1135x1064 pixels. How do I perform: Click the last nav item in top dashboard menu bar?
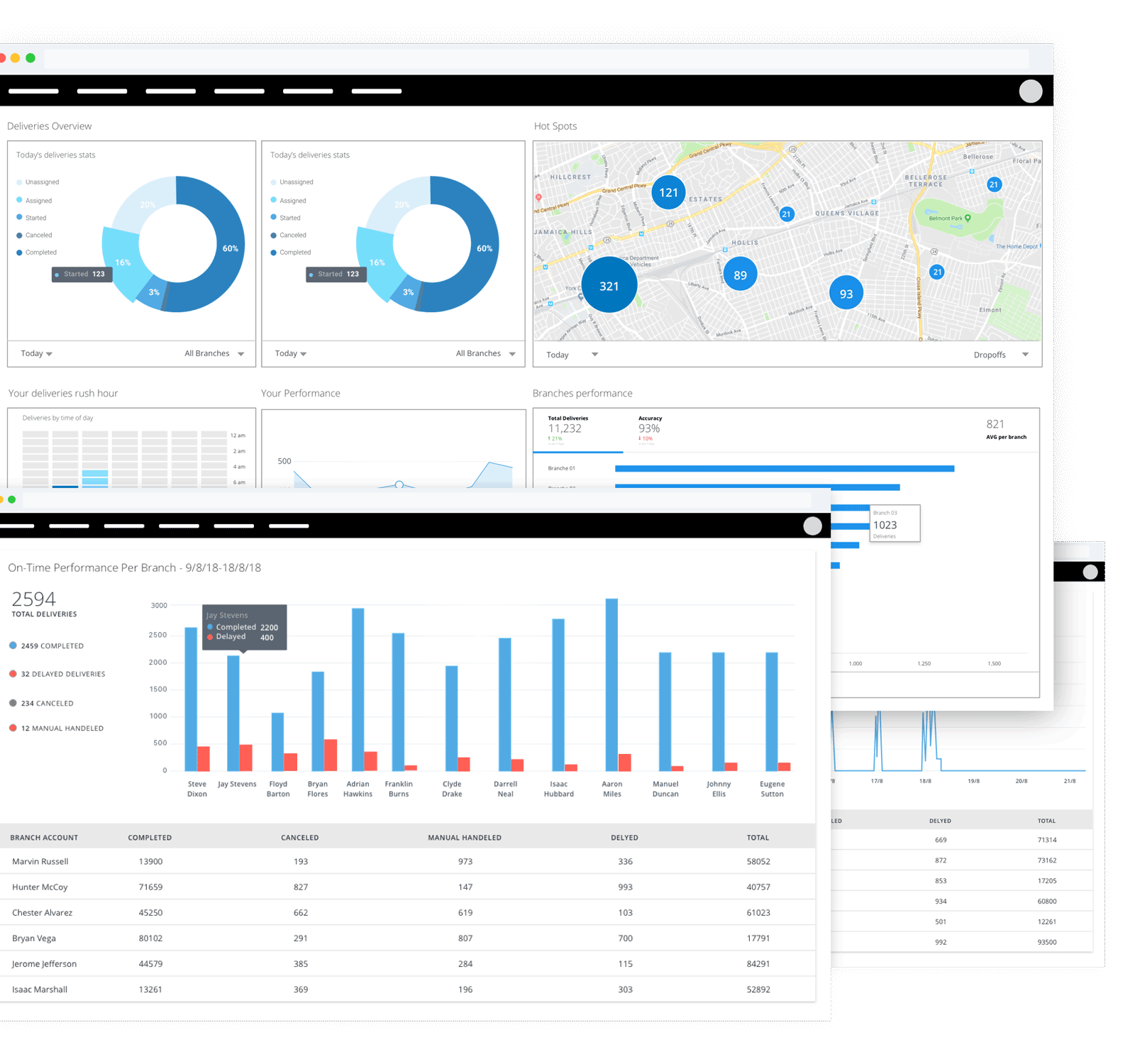(377, 91)
